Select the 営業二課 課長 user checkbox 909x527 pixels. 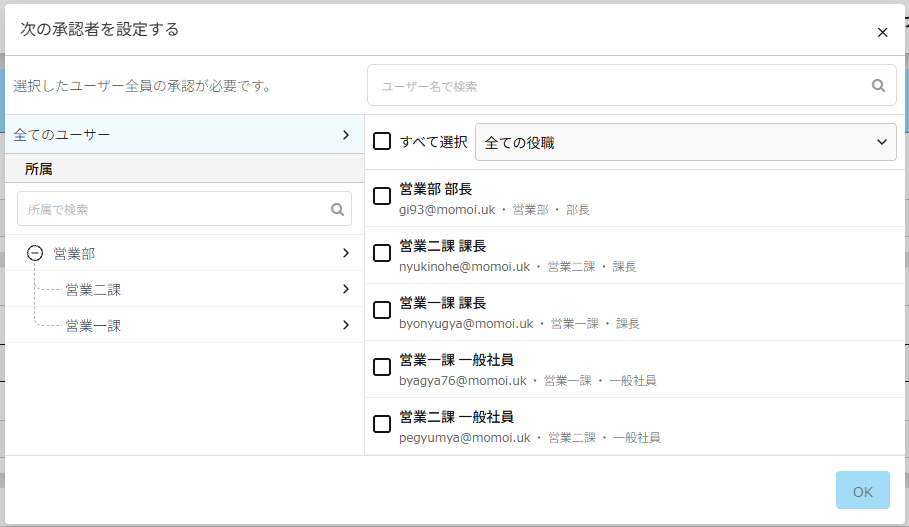click(382, 253)
